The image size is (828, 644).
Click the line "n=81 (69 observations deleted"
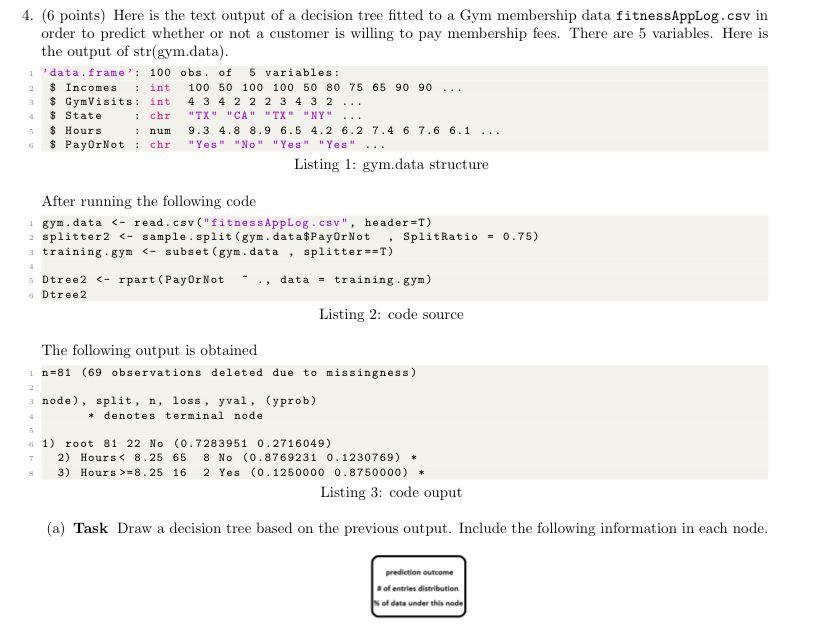point(229,373)
